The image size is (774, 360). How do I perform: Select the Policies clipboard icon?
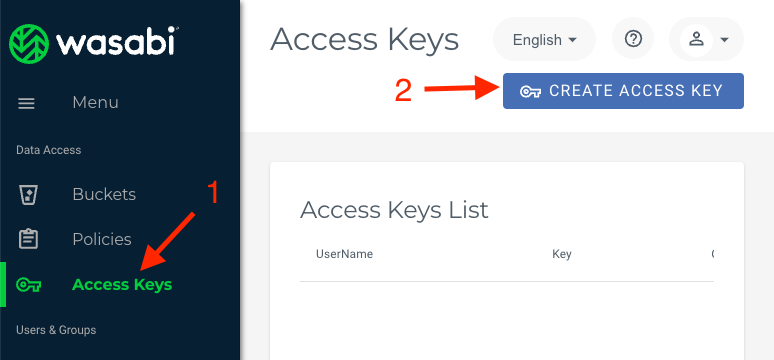pyautogui.click(x=28, y=239)
